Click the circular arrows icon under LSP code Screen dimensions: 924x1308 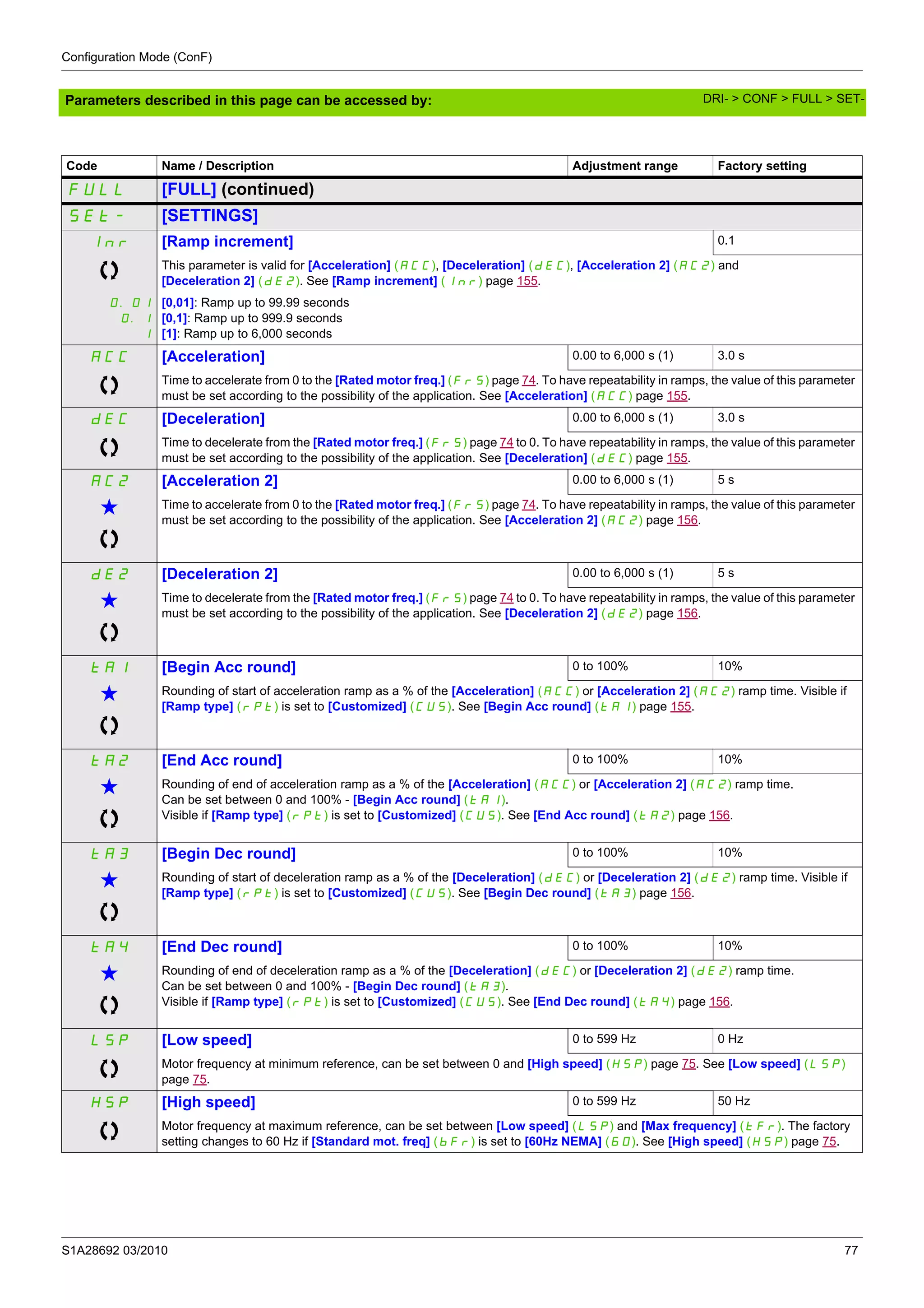109,1068
